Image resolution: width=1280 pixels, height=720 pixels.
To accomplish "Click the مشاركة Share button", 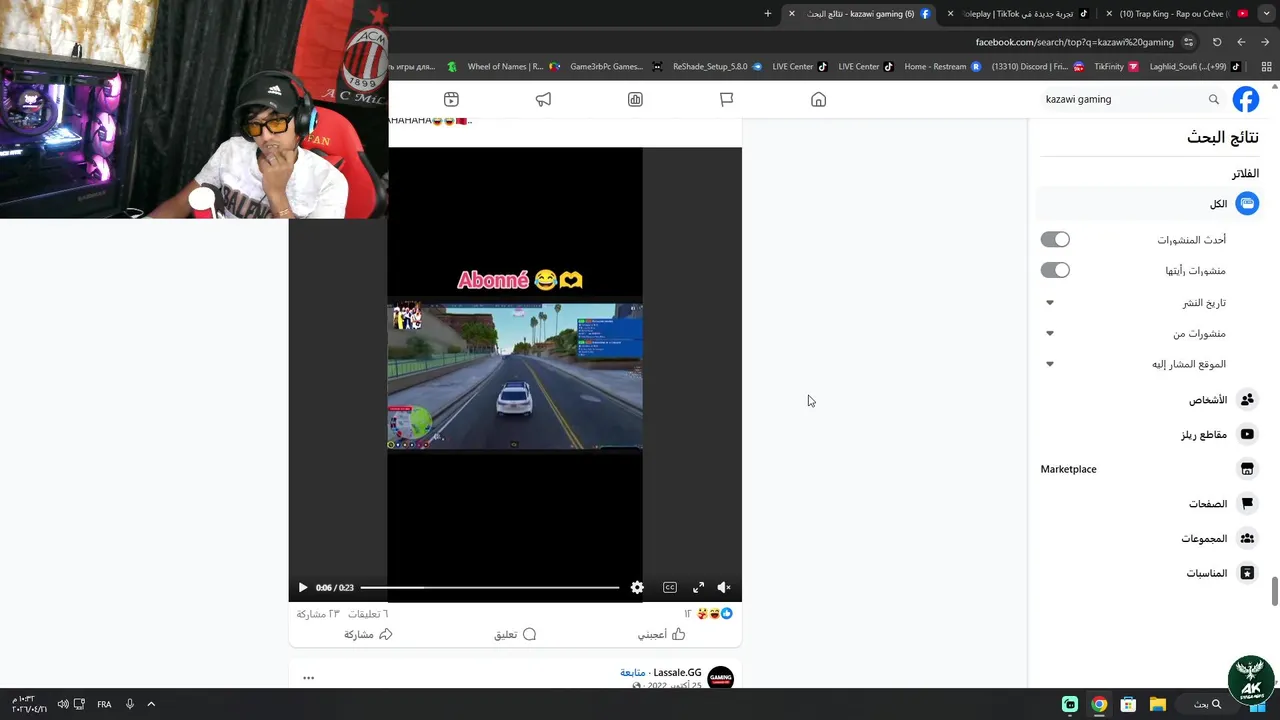I will (368, 634).
